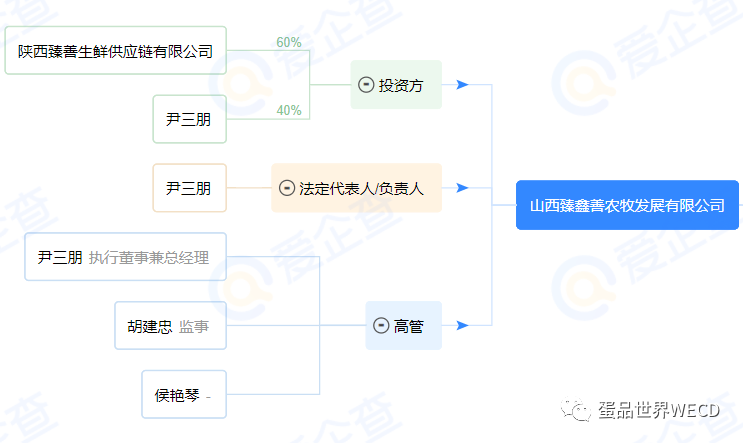743x443 pixels.
Task: Open 尹三朋 执行董事兼总经理 node
Action: coord(126,257)
